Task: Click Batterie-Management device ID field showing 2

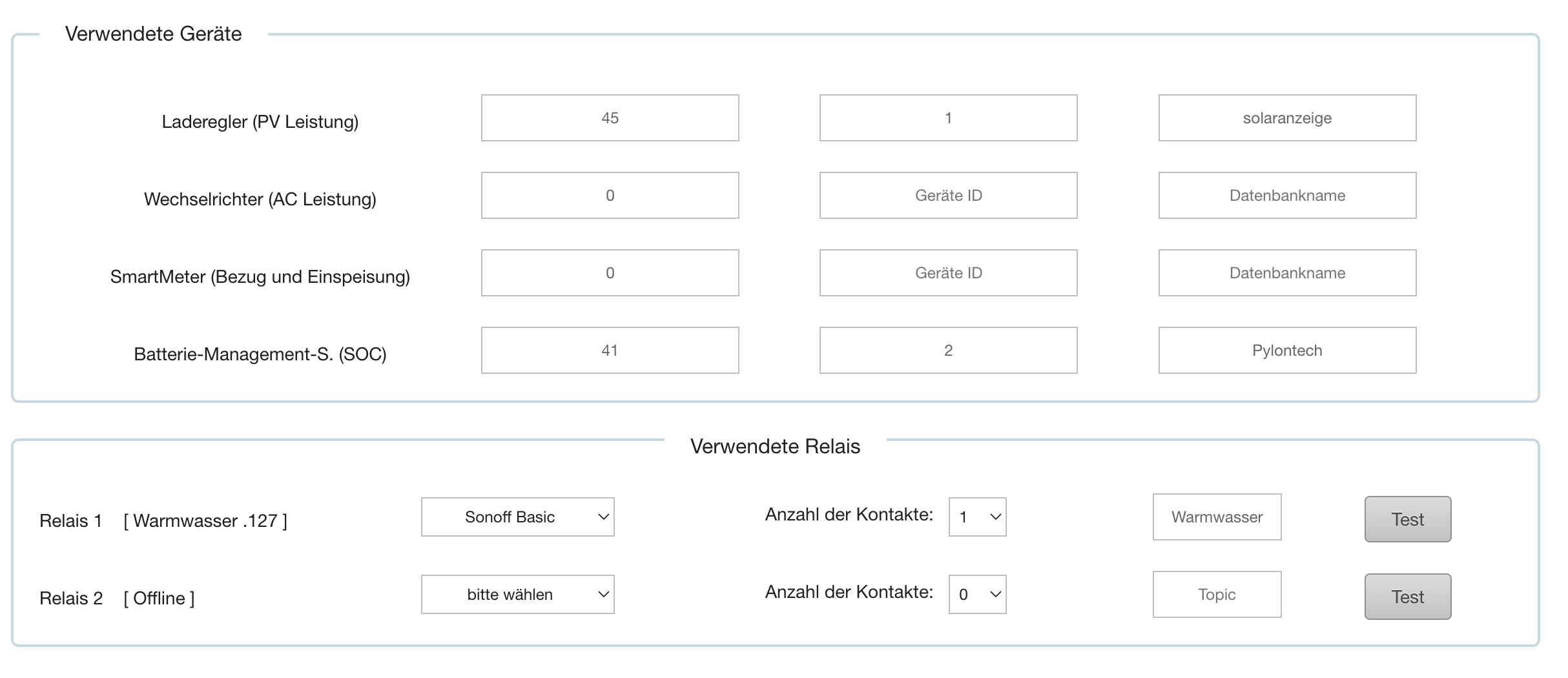Action: pos(948,351)
